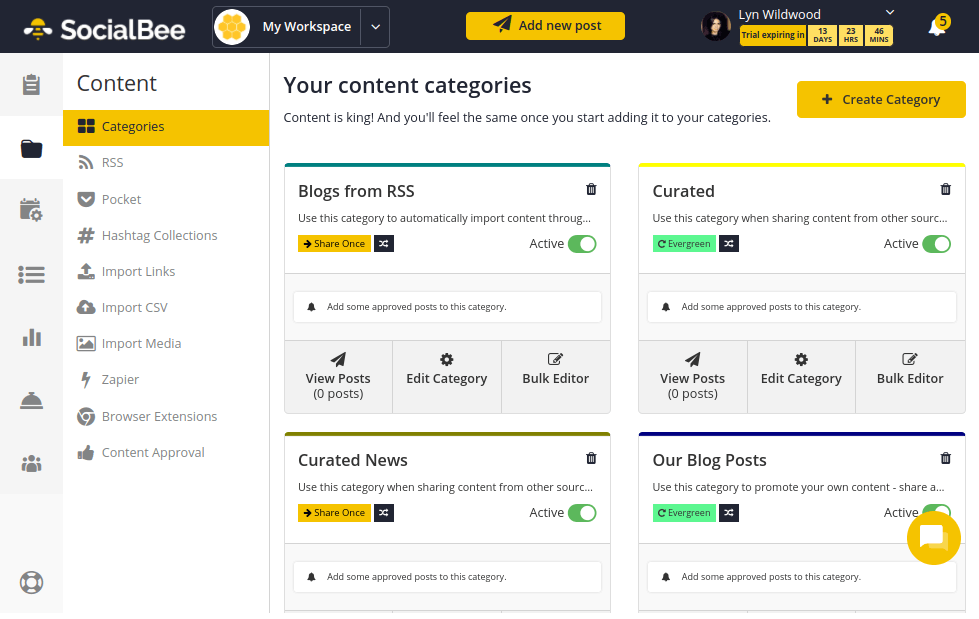Click approved posts notice in Curated News
The image size is (979, 619).
pyautogui.click(x=448, y=577)
